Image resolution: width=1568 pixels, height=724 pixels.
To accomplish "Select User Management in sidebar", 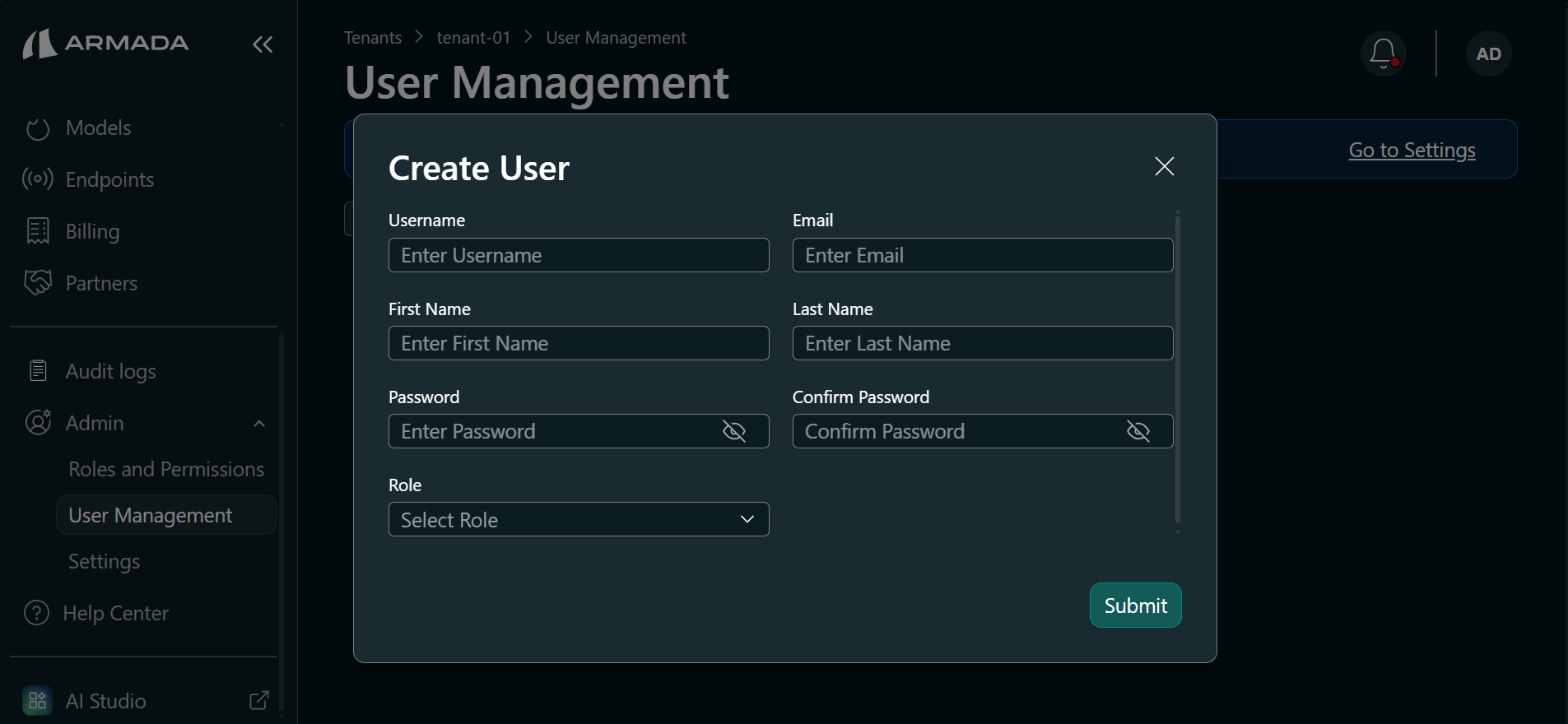I will pos(166,515).
